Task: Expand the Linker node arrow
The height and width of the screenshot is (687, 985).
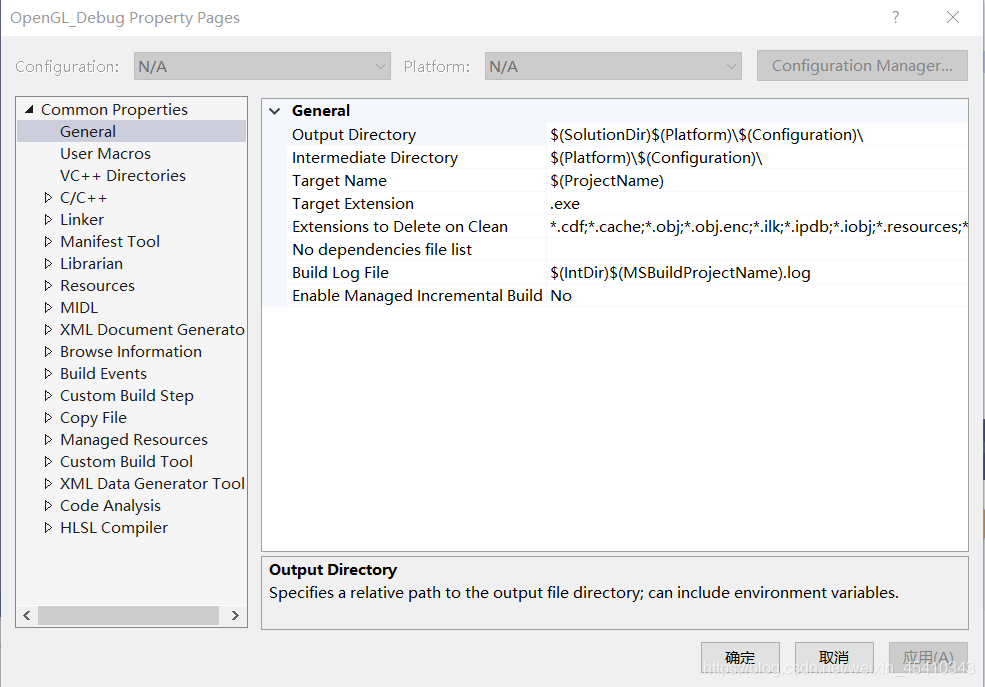Action: [48, 219]
